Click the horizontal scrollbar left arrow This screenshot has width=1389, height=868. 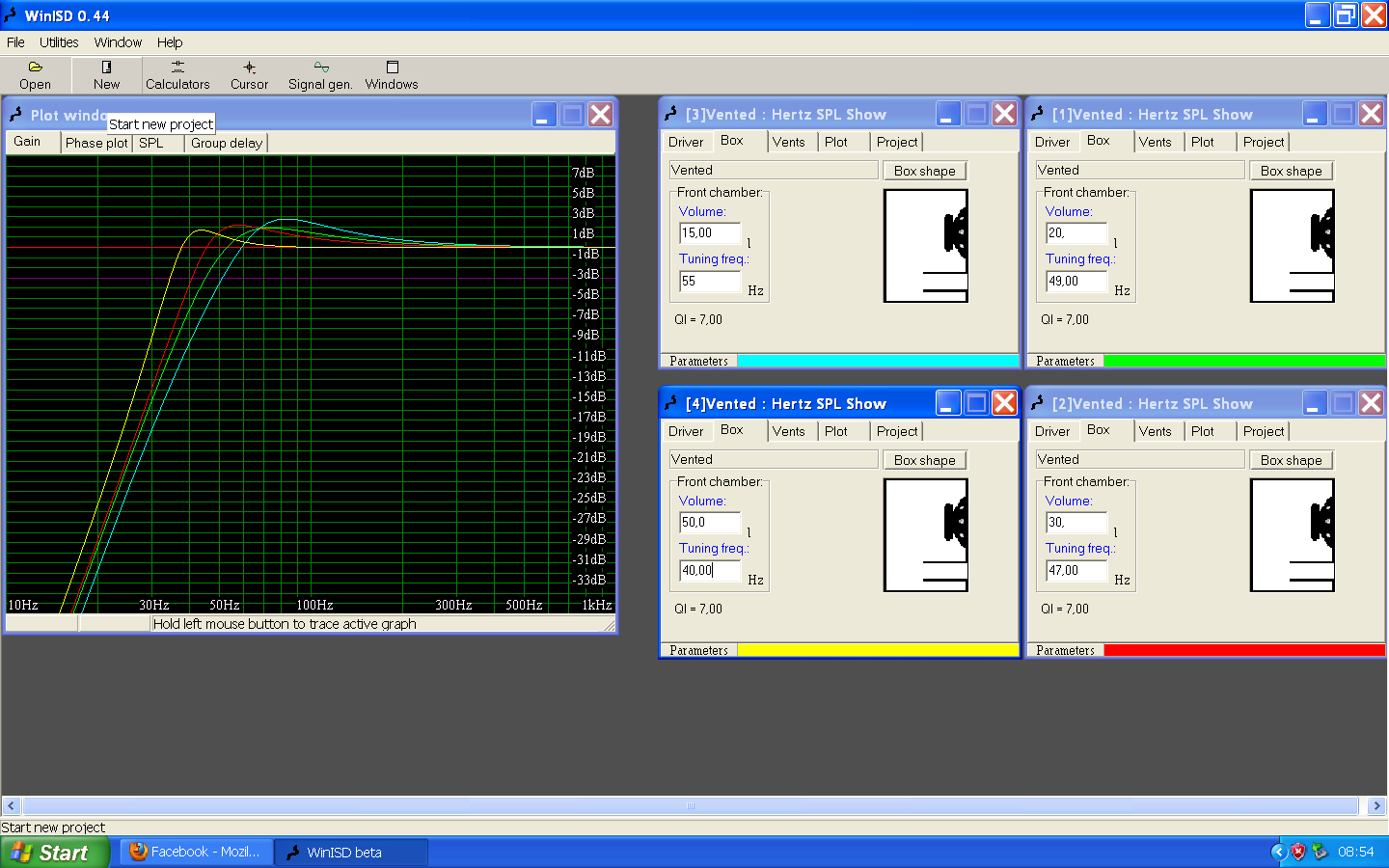[11, 805]
